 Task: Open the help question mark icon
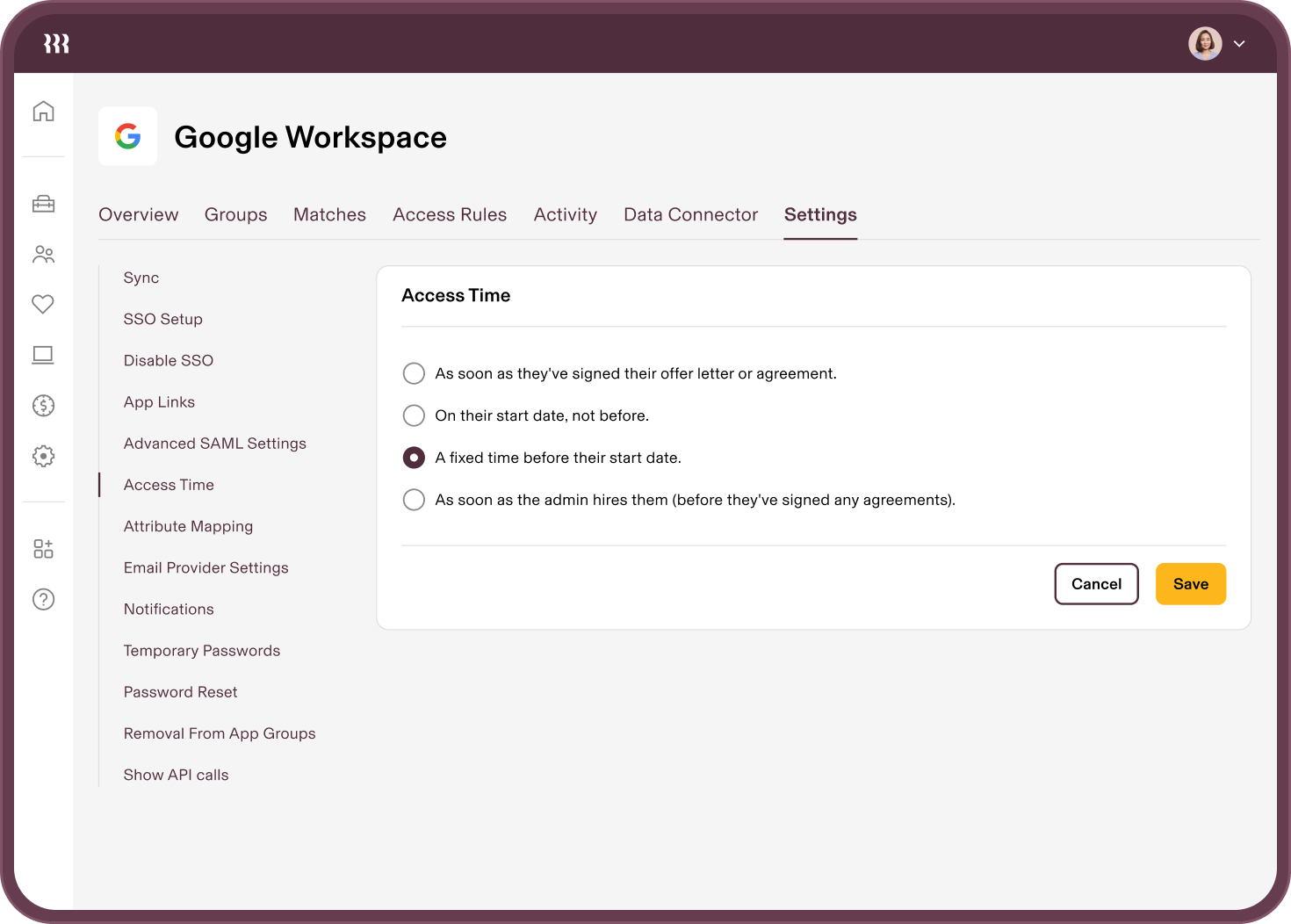pyautogui.click(x=43, y=599)
